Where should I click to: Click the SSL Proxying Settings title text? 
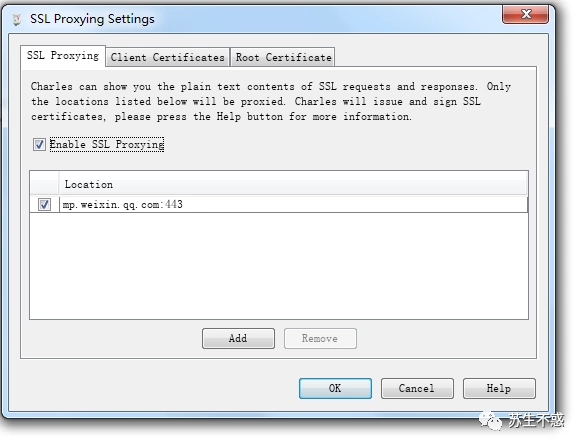tap(92, 19)
